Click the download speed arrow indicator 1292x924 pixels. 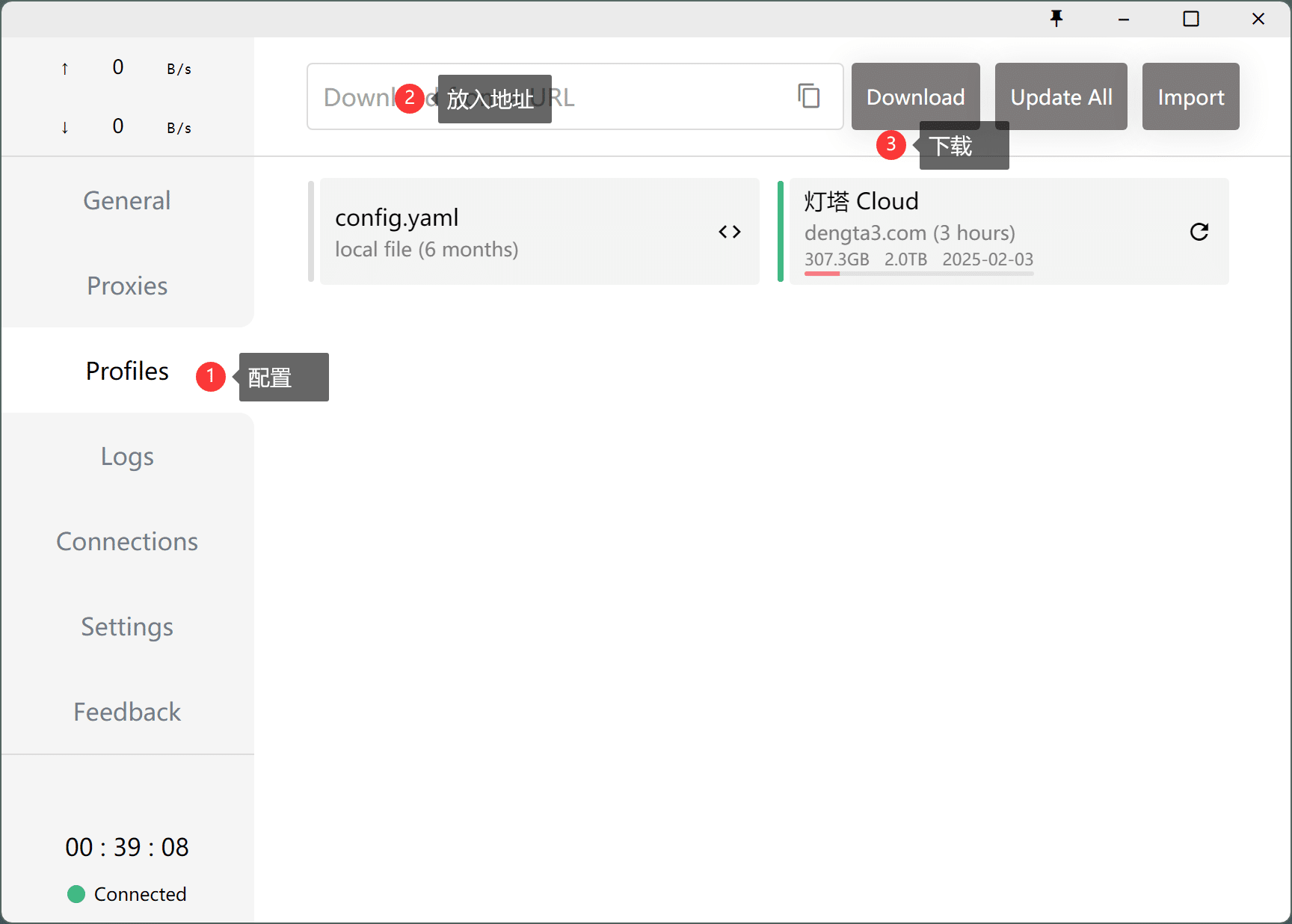(65, 128)
